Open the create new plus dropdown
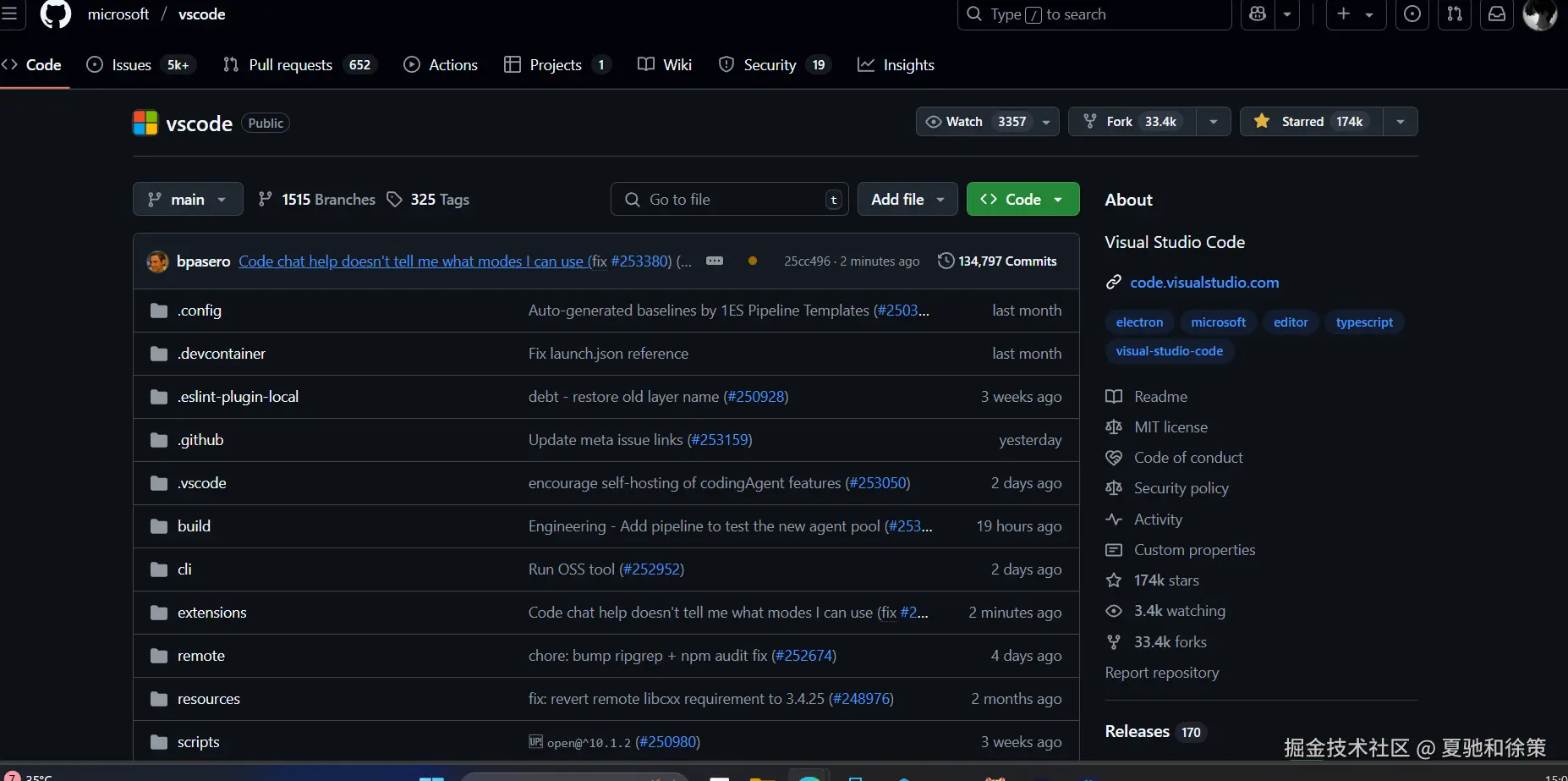This screenshot has width=1568, height=781. (x=1355, y=14)
